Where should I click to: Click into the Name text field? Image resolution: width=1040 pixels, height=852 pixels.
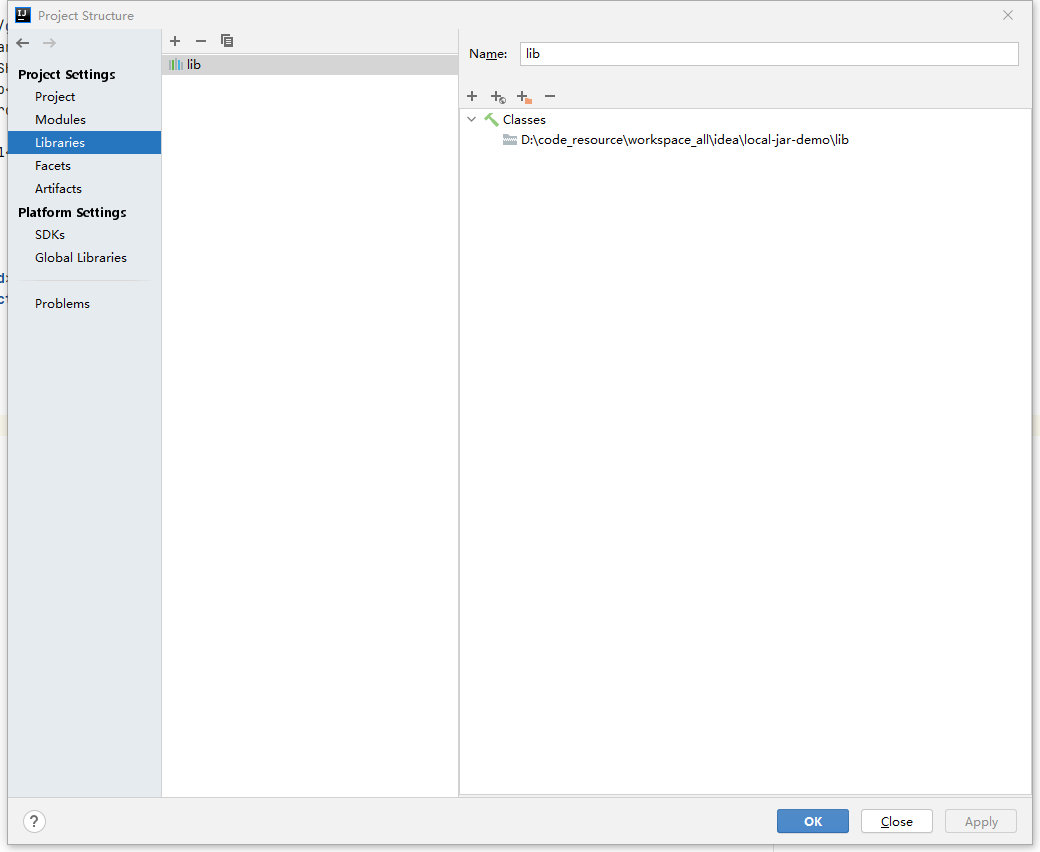(768, 54)
